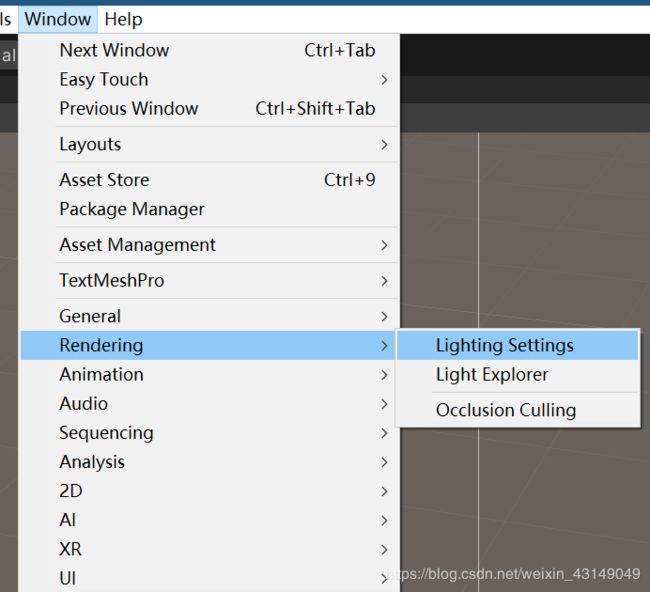
Task: Expand the Layouts submenu
Action: pos(209,144)
